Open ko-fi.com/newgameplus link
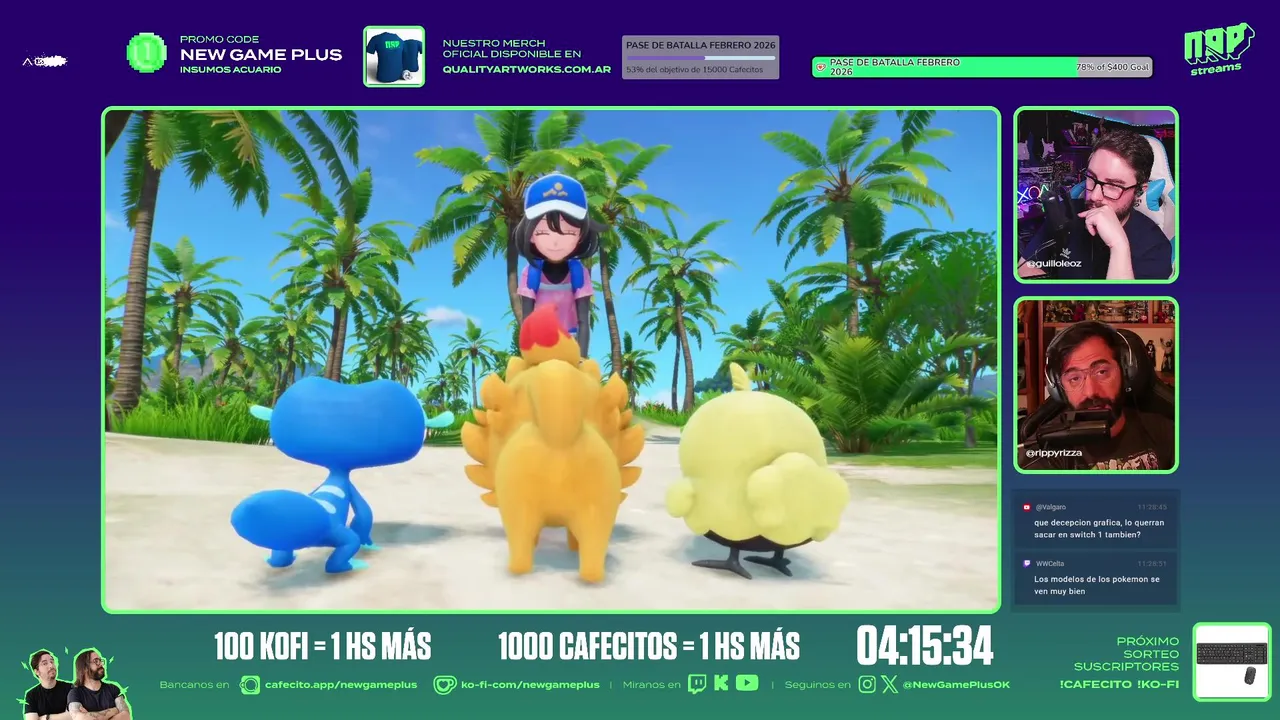1280x720 pixels. (x=530, y=685)
